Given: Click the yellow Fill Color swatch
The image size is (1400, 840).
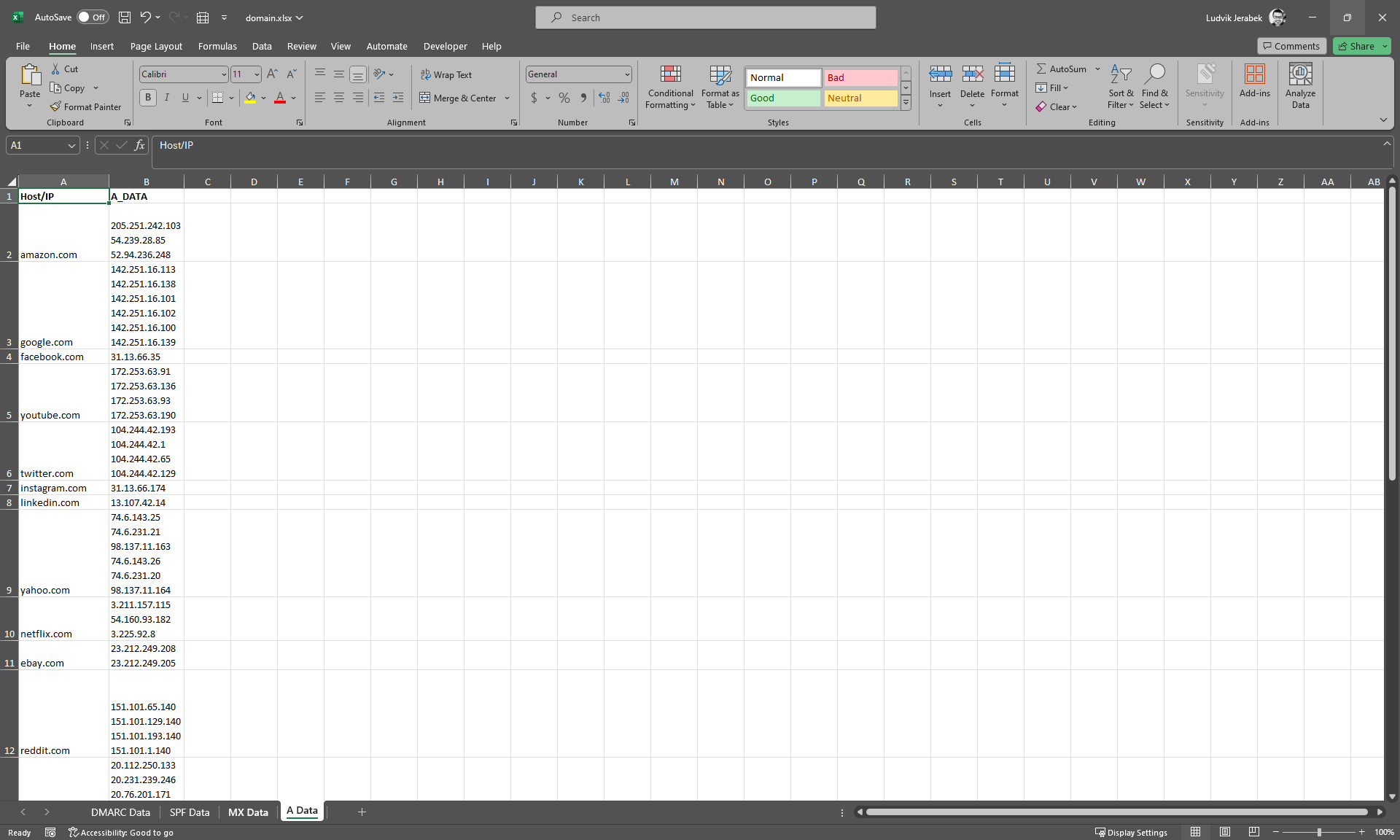Looking at the screenshot, I should 250,98.
